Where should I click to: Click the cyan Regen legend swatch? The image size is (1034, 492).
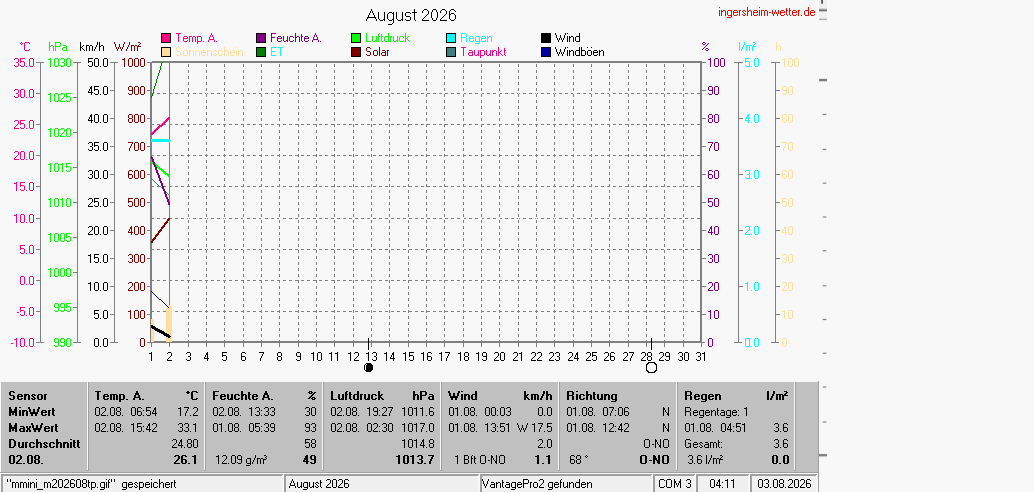pyautogui.click(x=451, y=38)
